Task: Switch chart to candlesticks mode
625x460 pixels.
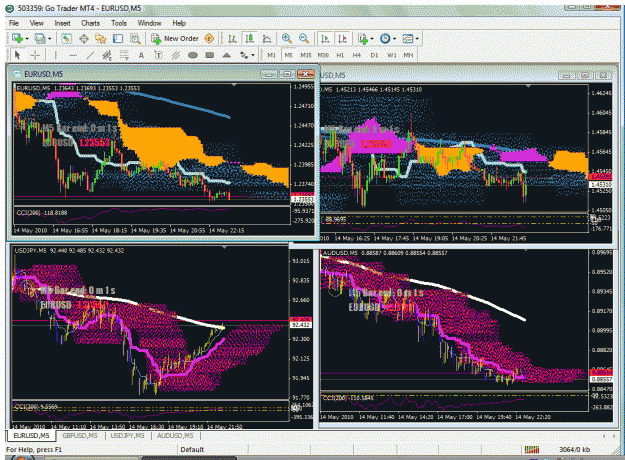Action: click(250, 38)
